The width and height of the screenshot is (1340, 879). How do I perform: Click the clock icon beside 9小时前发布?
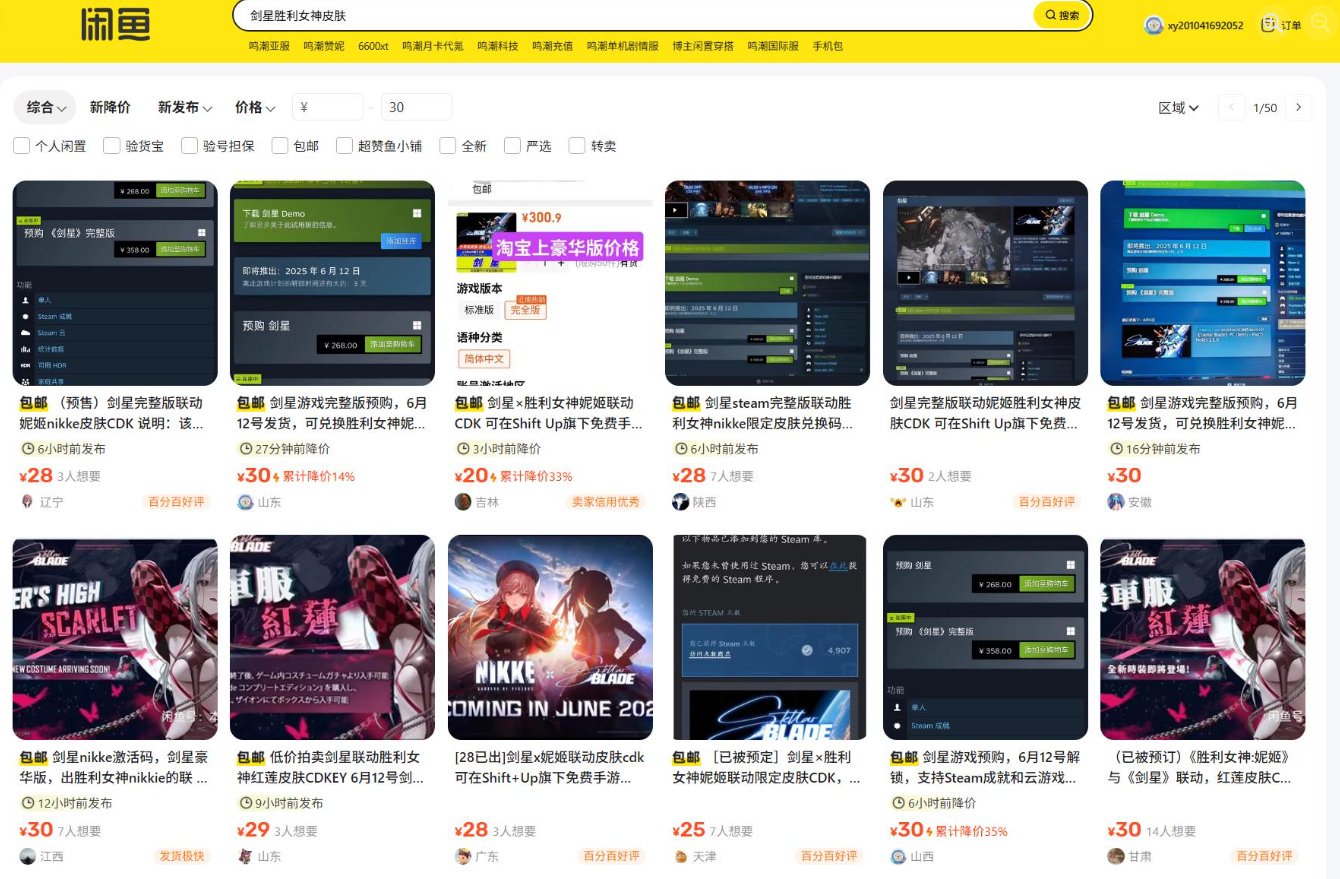tap(245, 803)
